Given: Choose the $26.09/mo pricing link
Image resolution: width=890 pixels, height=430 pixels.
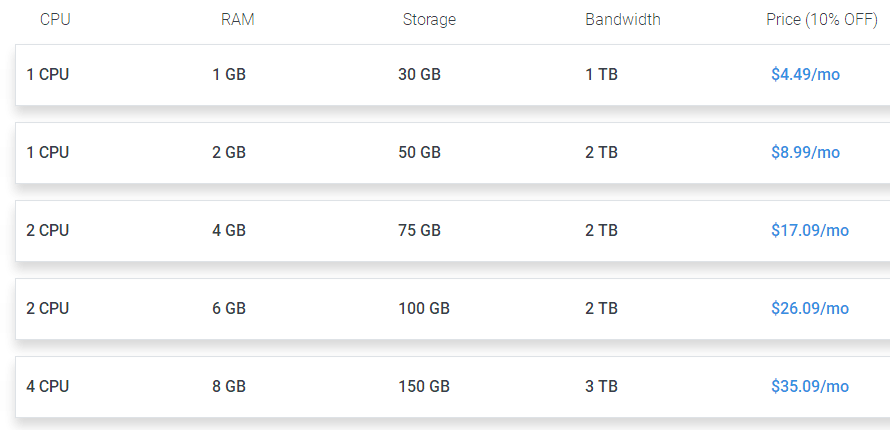Looking at the screenshot, I should tap(809, 308).
